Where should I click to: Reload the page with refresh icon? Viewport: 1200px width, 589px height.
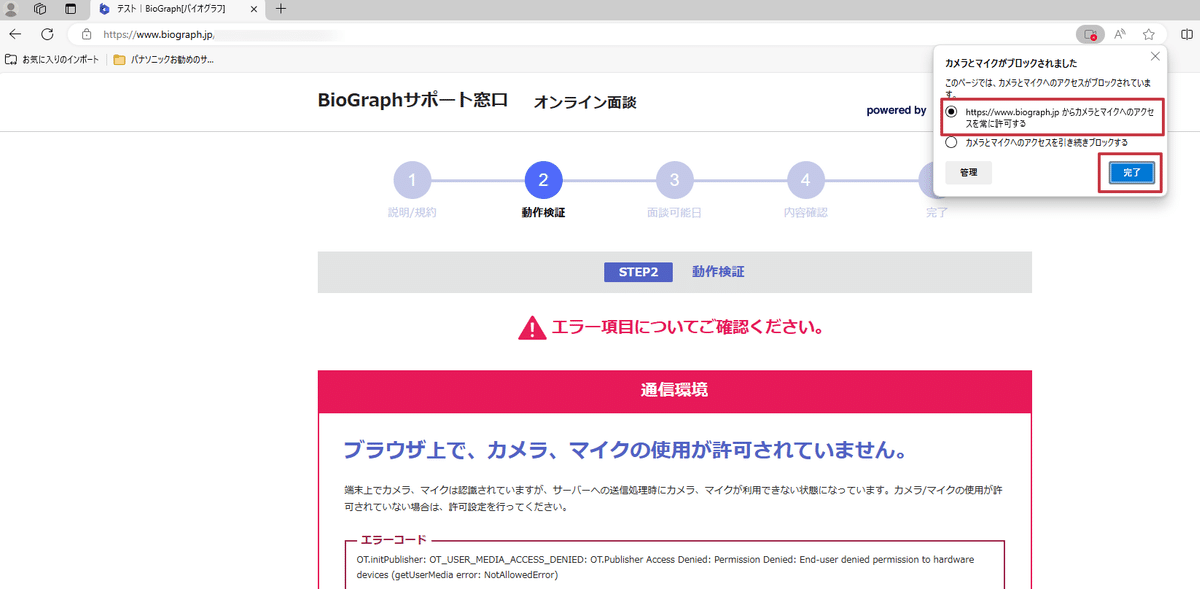46,34
